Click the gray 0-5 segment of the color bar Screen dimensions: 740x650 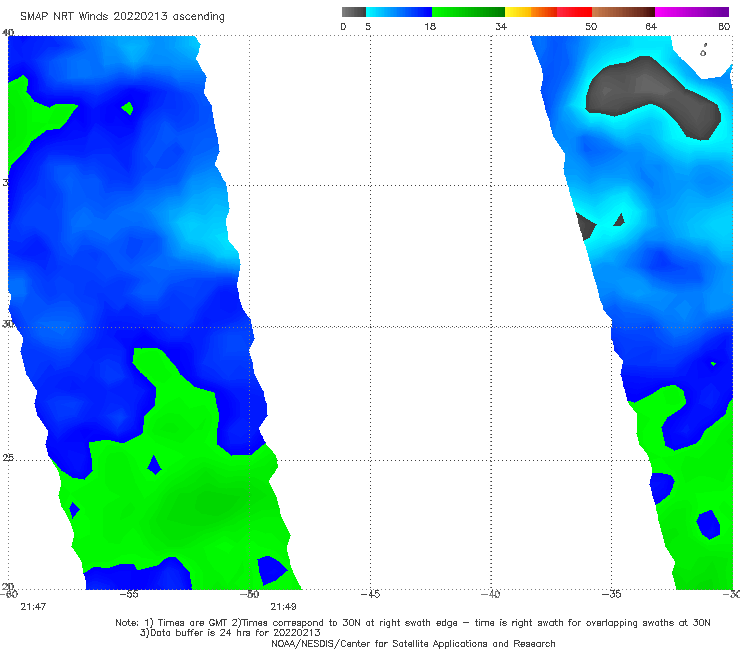pos(354,12)
